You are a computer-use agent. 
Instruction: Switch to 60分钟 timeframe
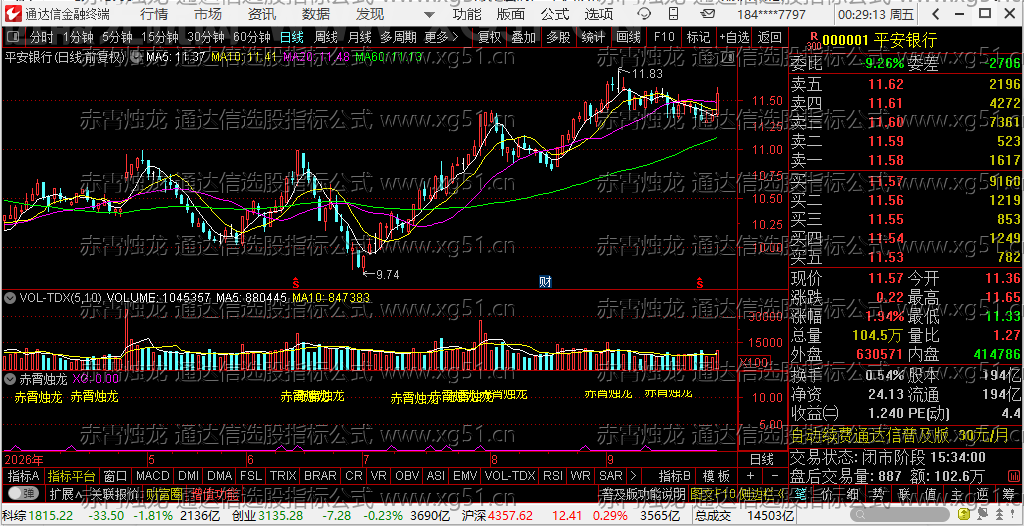point(251,37)
